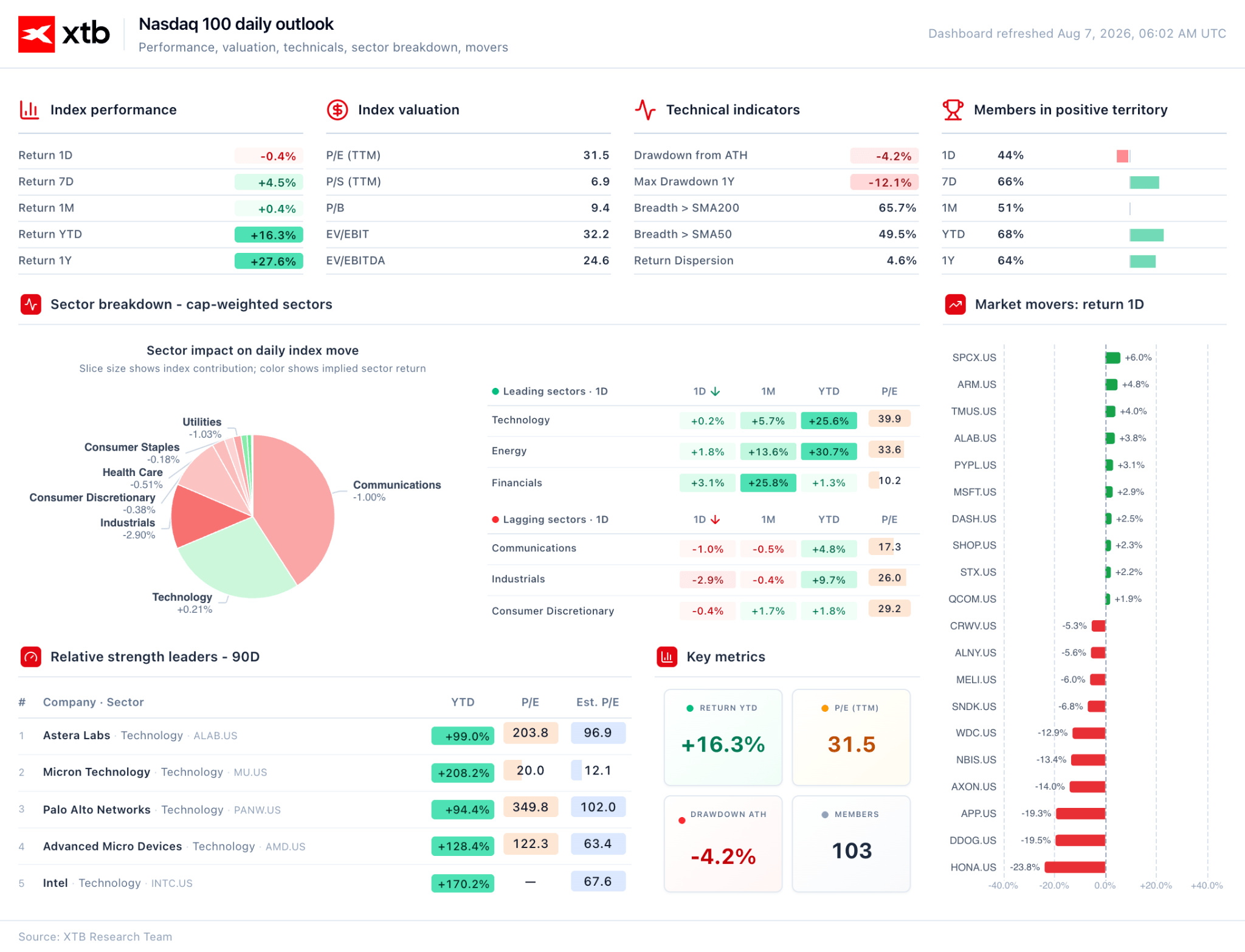
Task: Click the P/S (TTM) value 6.9
Action: [600, 182]
